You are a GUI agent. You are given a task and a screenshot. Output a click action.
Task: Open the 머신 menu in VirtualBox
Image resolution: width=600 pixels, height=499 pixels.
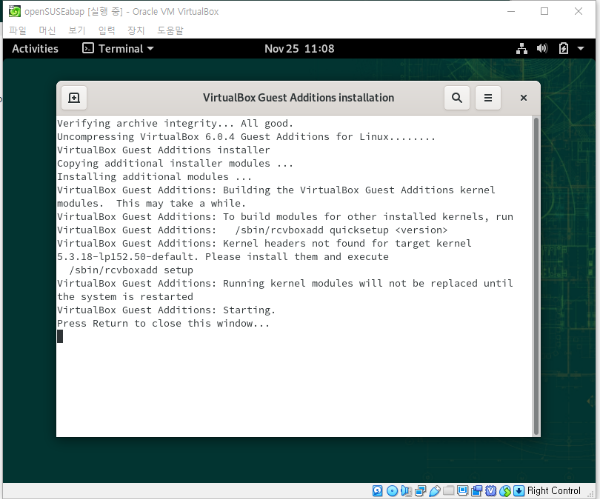pyautogui.click(x=47, y=30)
